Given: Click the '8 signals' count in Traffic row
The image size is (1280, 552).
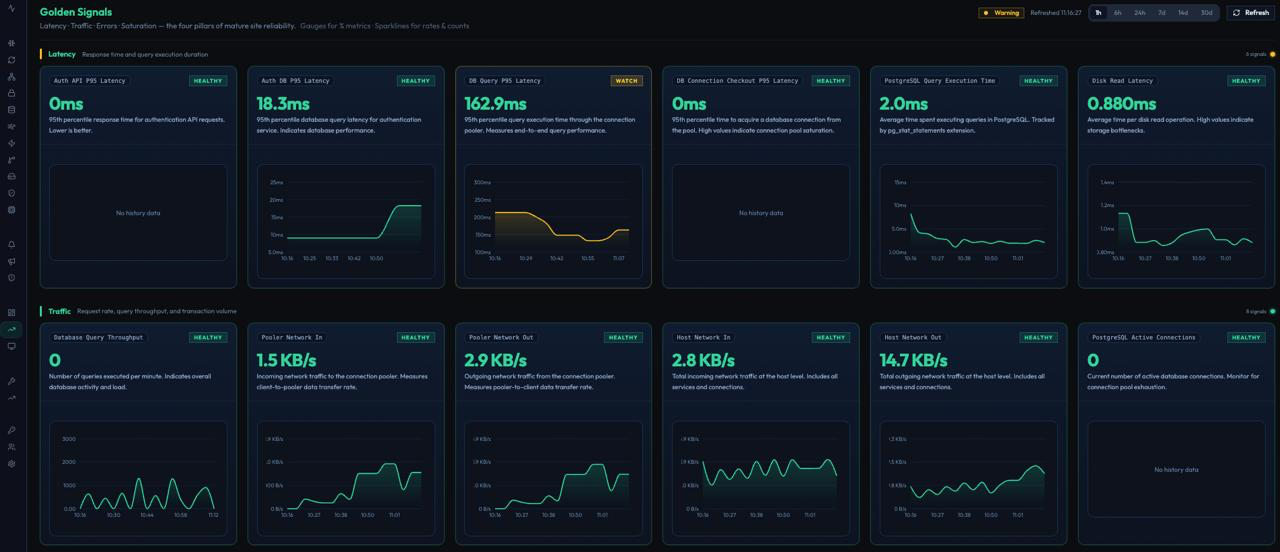Looking at the screenshot, I should coord(1256,311).
